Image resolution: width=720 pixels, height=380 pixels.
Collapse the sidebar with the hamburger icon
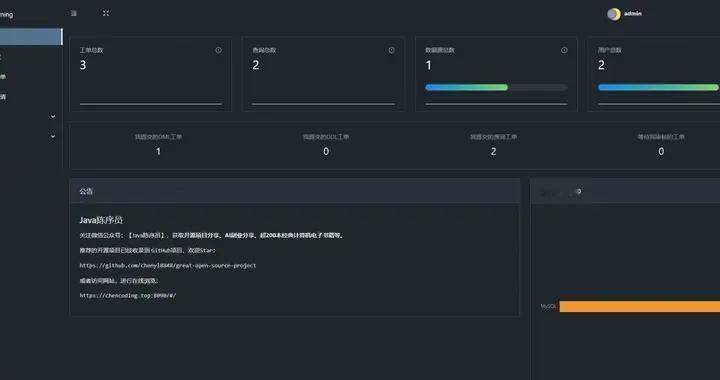pos(73,13)
